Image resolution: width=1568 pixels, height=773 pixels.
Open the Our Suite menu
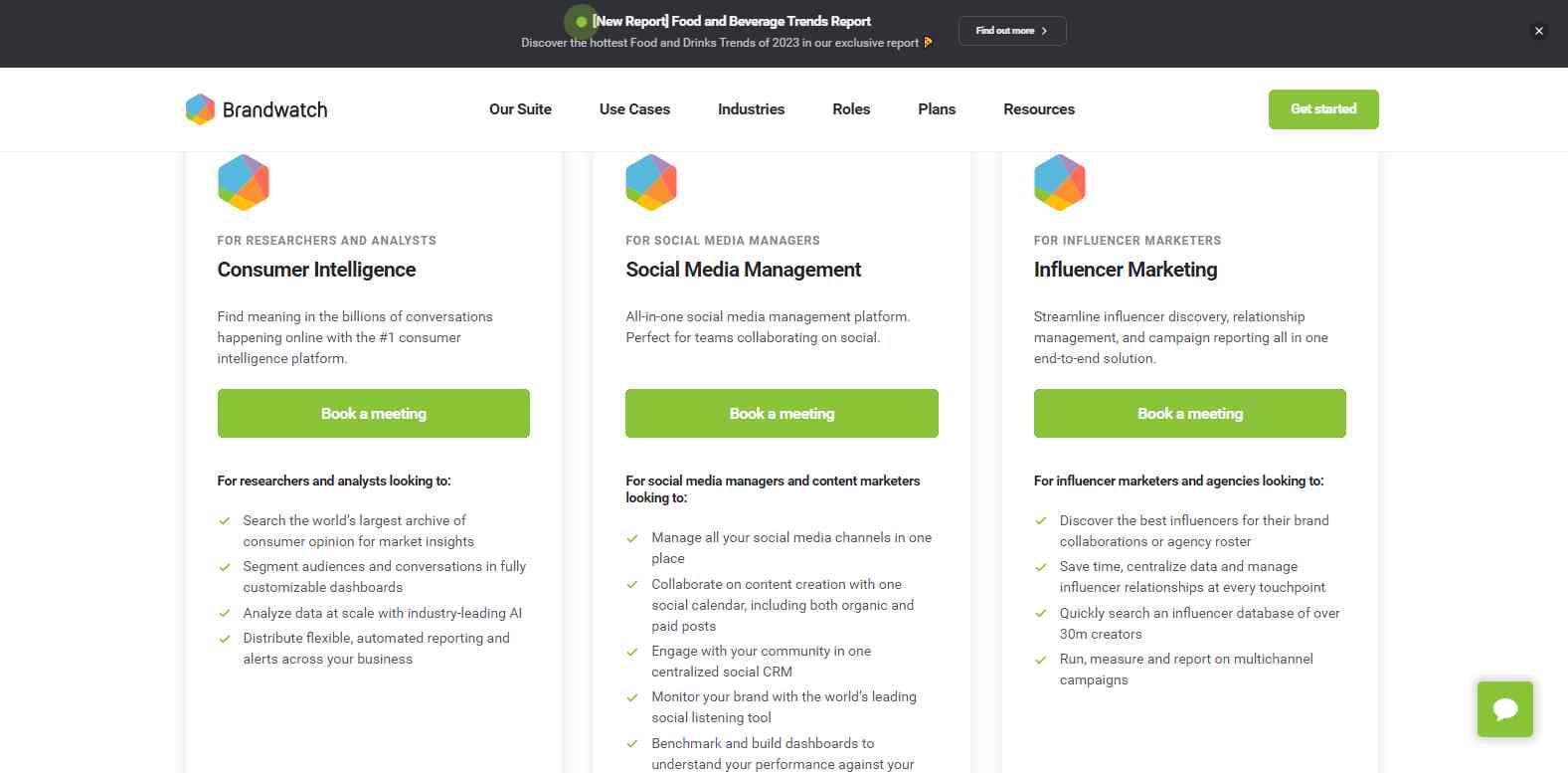(x=520, y=109)
